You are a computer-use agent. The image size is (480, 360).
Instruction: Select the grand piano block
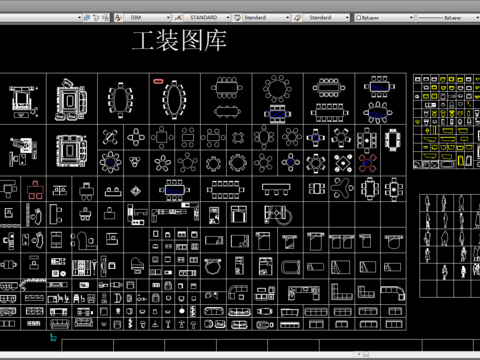[x=137, y=265]
